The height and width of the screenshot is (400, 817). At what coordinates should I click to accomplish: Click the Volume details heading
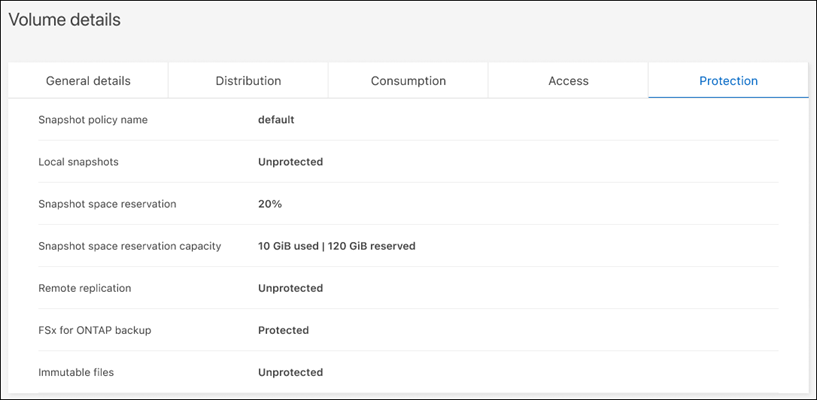(64, 20)
